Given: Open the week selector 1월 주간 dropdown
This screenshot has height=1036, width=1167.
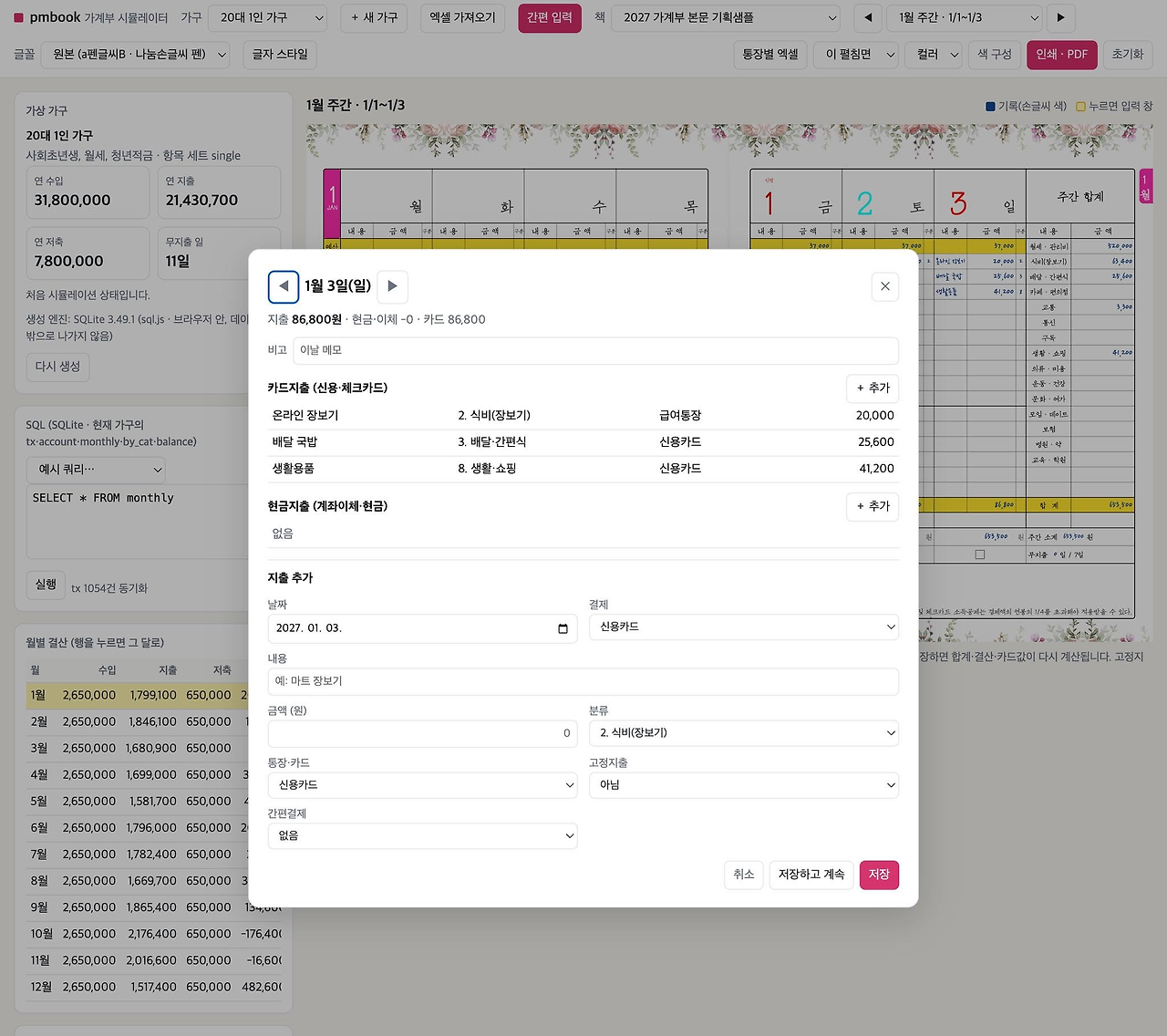Looking at the screenshot, I should pyautogui.click(x=965, y=17).
